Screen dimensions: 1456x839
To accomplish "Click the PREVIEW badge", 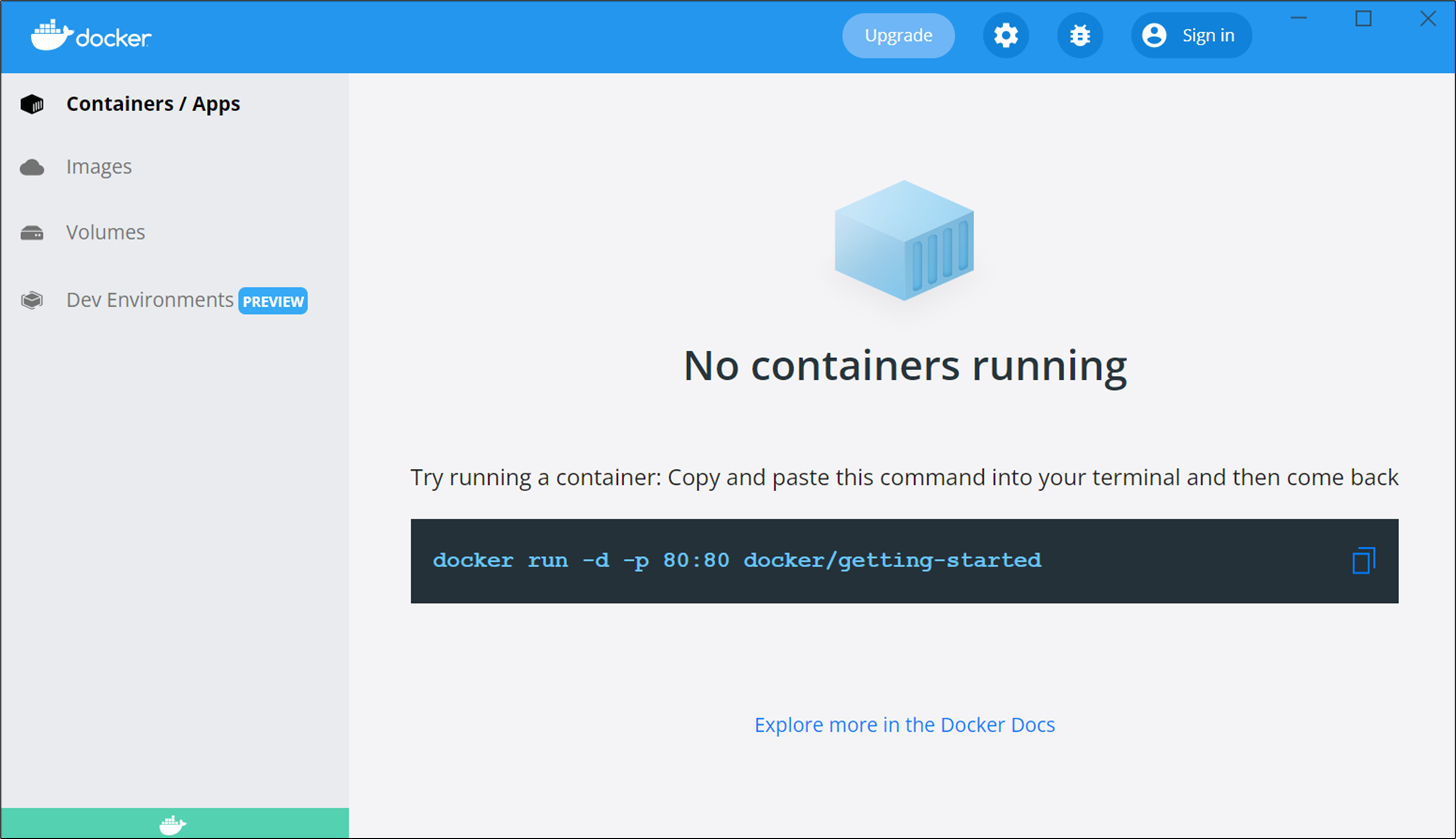I will pyautogui.click(x=273, y=301).
